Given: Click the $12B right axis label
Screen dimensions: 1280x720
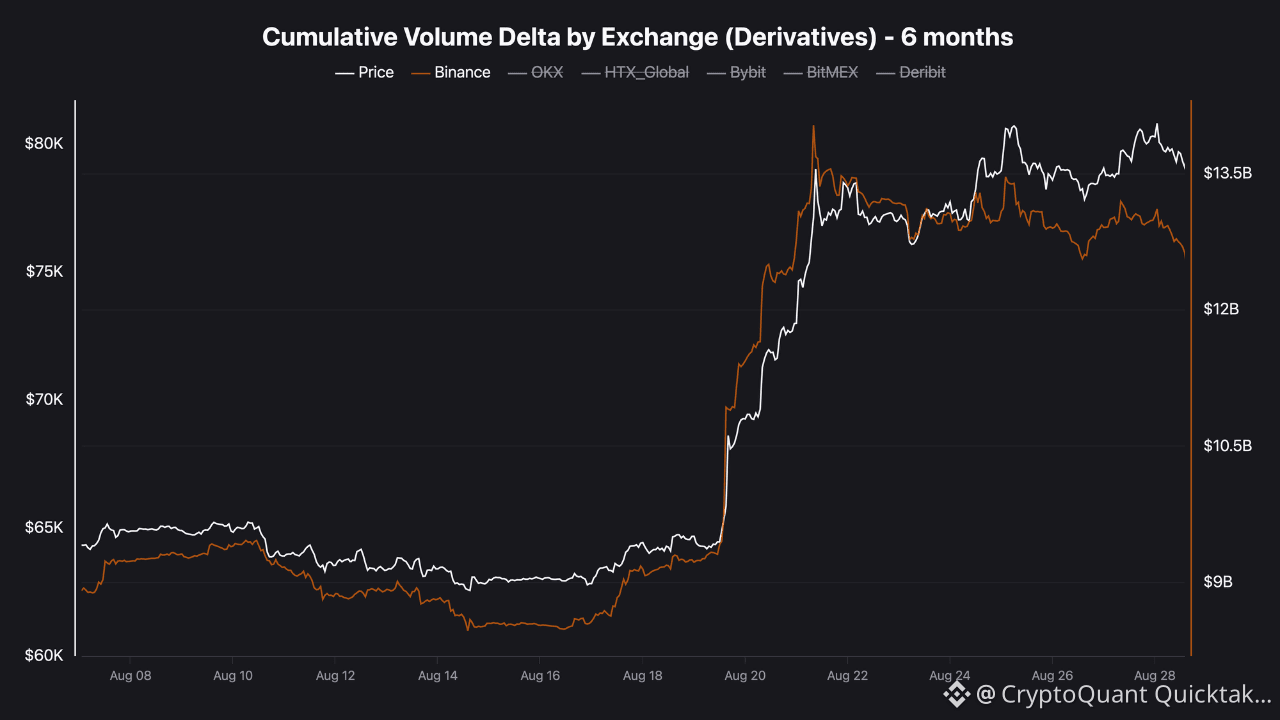Looking at the screenshot, I should tap(1222, 310).
